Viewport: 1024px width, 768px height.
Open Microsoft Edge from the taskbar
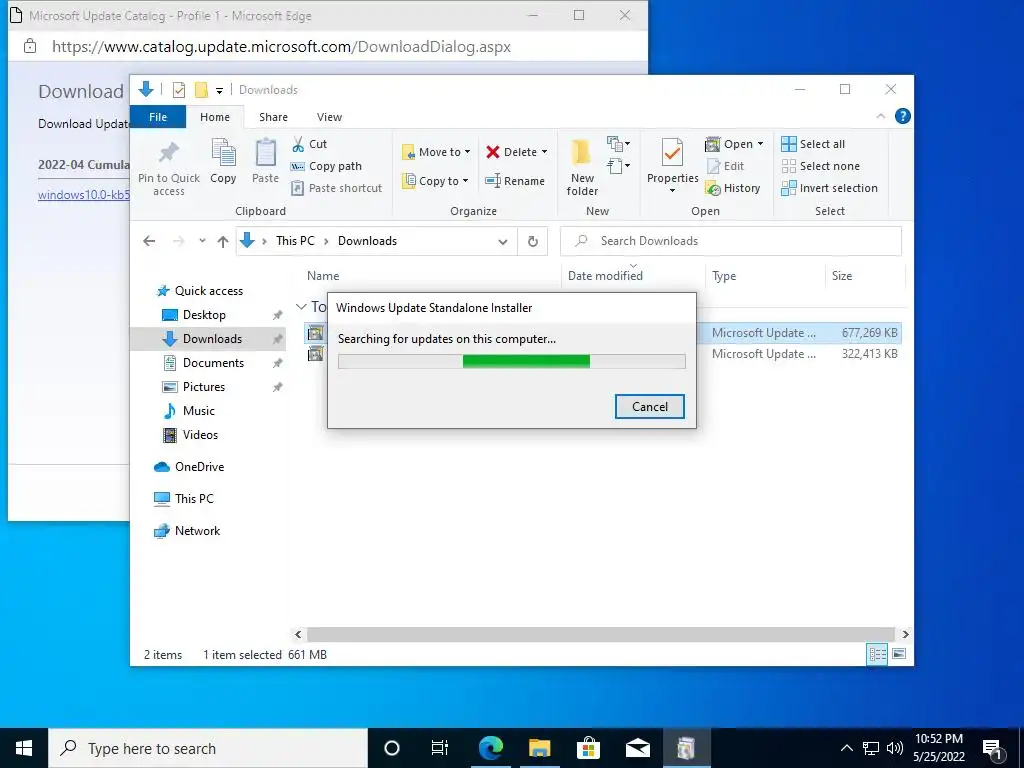[490, 748]
